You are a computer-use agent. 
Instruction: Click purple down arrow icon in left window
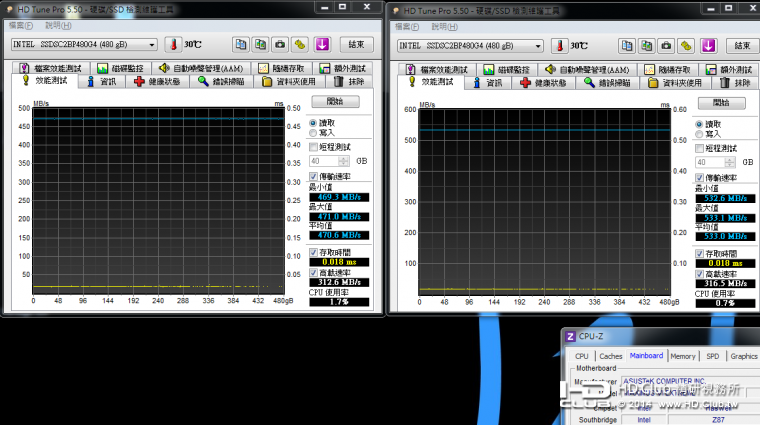(x=322, y=45)
